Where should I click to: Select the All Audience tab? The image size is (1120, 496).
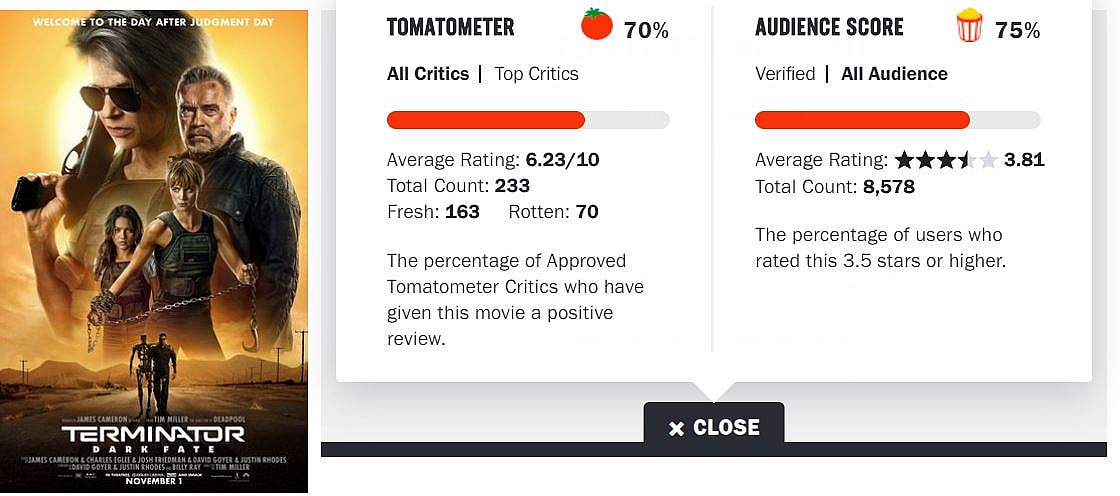894,74
